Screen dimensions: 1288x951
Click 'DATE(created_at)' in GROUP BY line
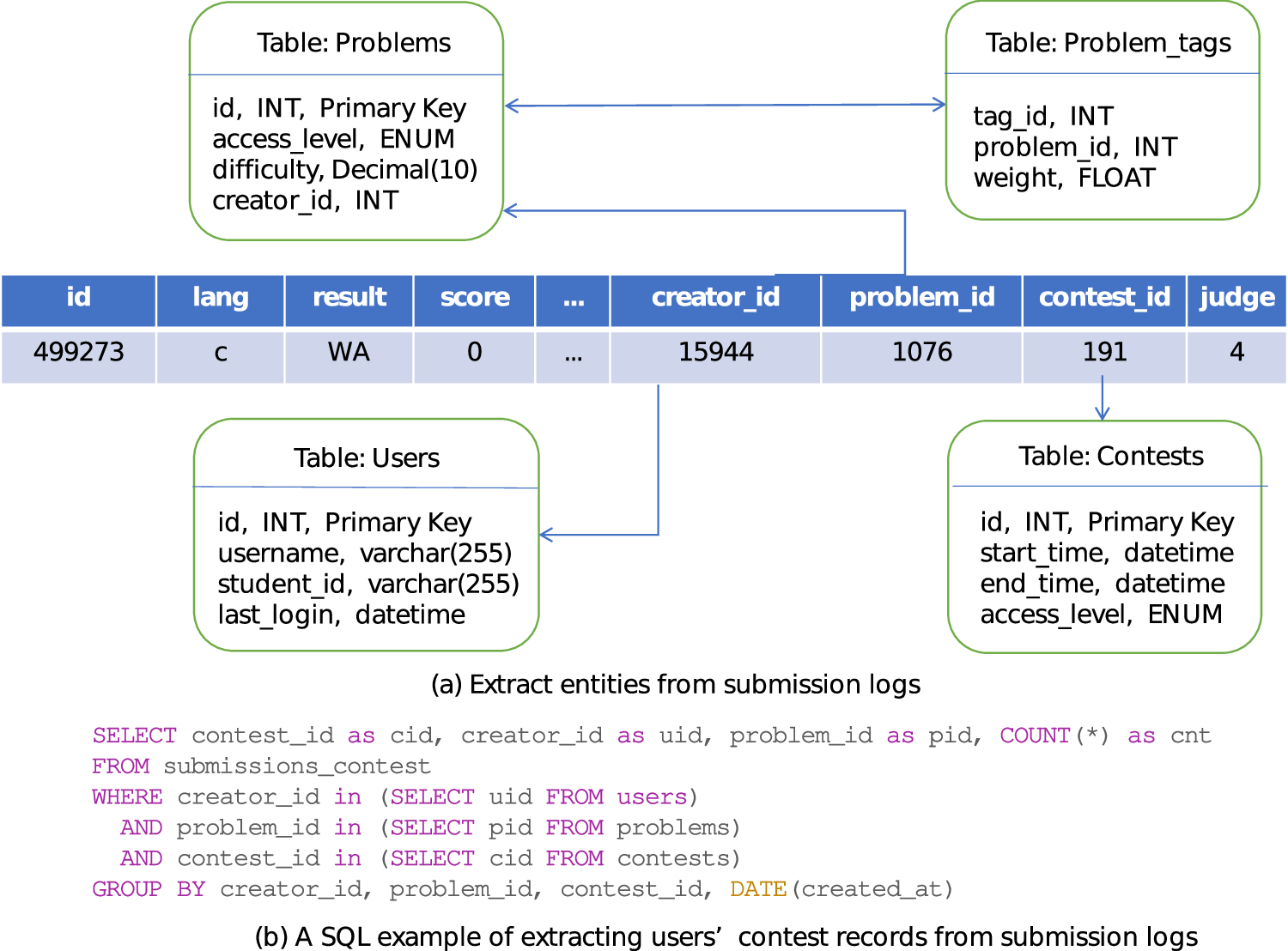(841, 889)
